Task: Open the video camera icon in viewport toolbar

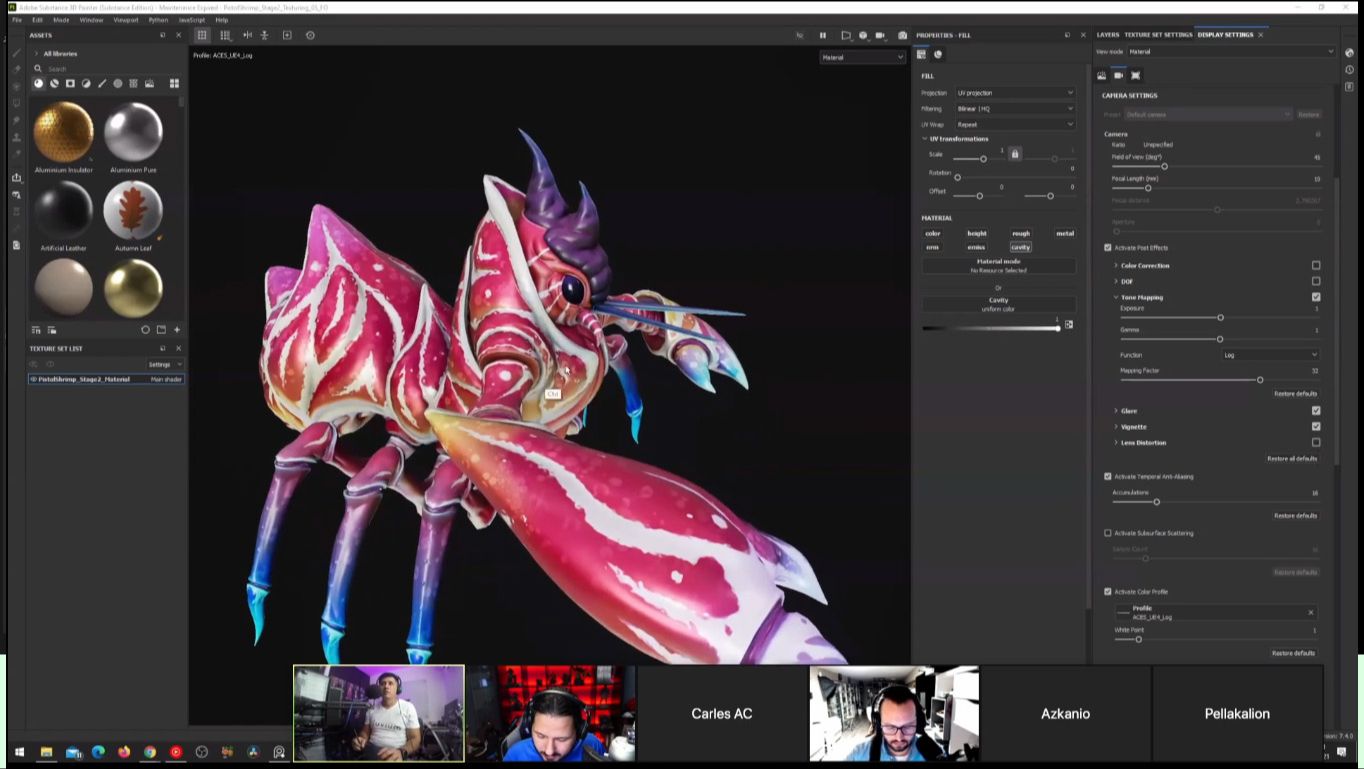Action: (880, 35)
